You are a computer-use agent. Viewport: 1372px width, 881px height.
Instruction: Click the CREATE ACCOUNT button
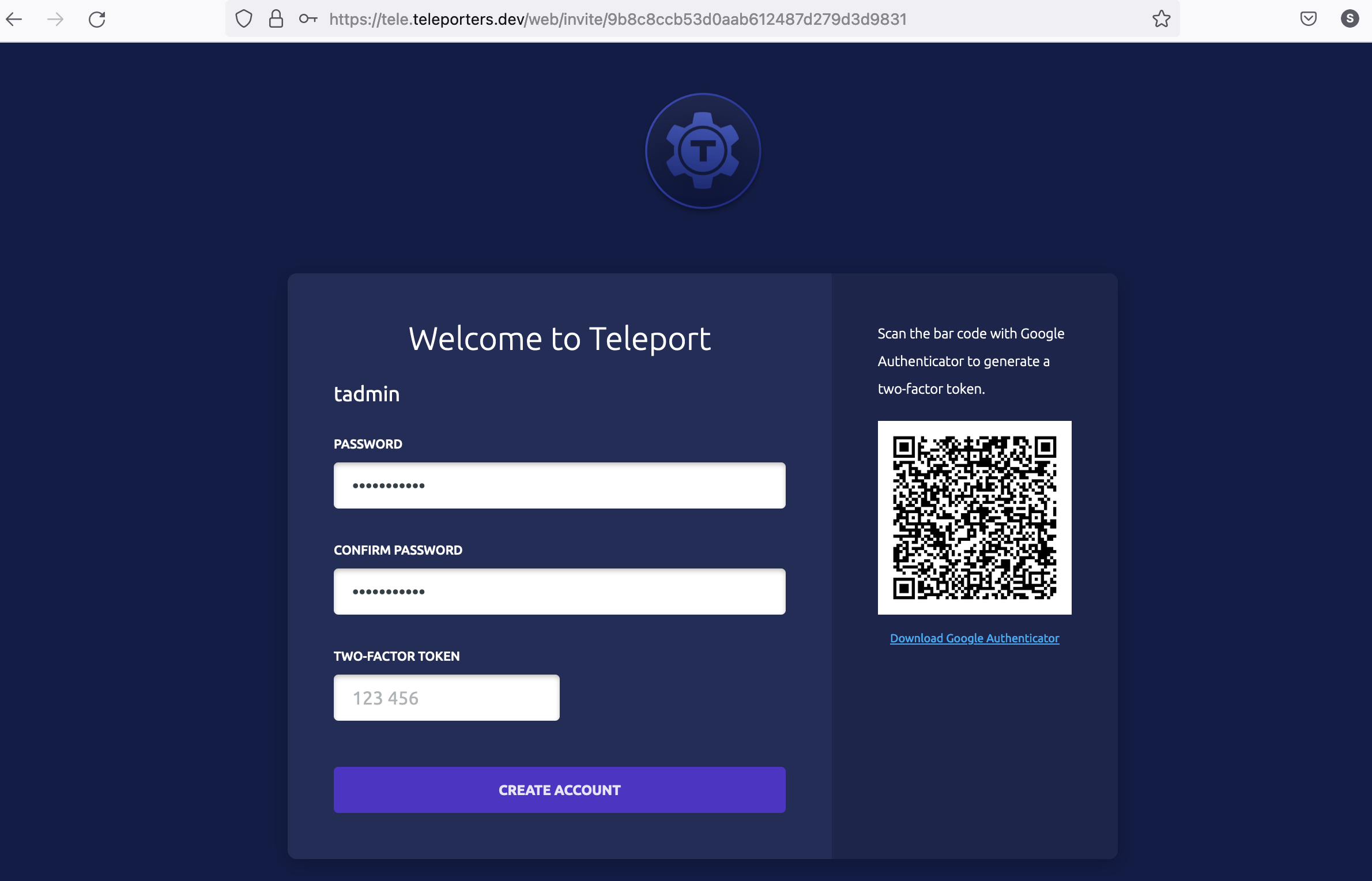click(559, 789)
